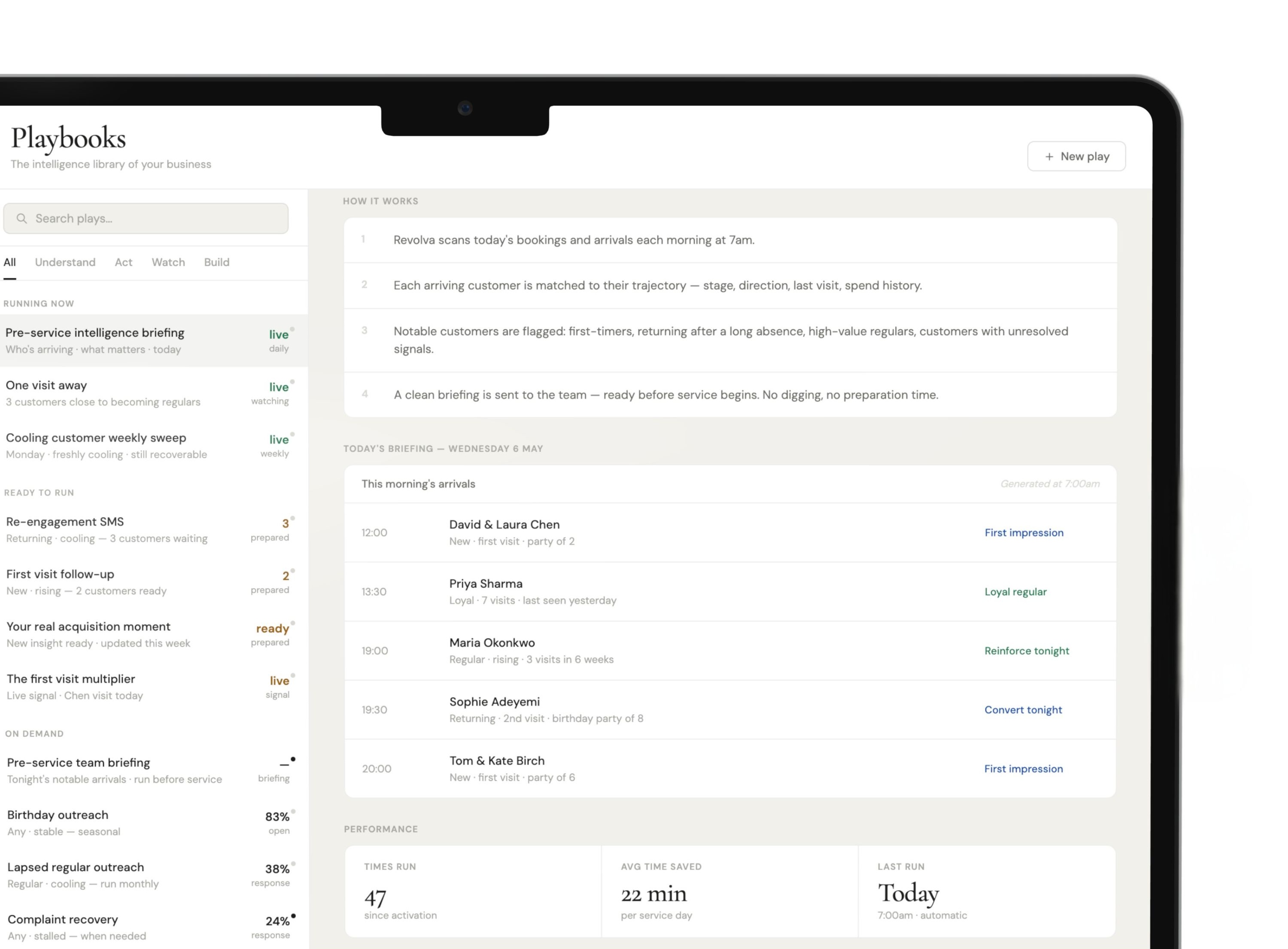Switch to the Act tab
Image resolution: width=1288 pixels, height=949 pixels.
coord(124,262)
